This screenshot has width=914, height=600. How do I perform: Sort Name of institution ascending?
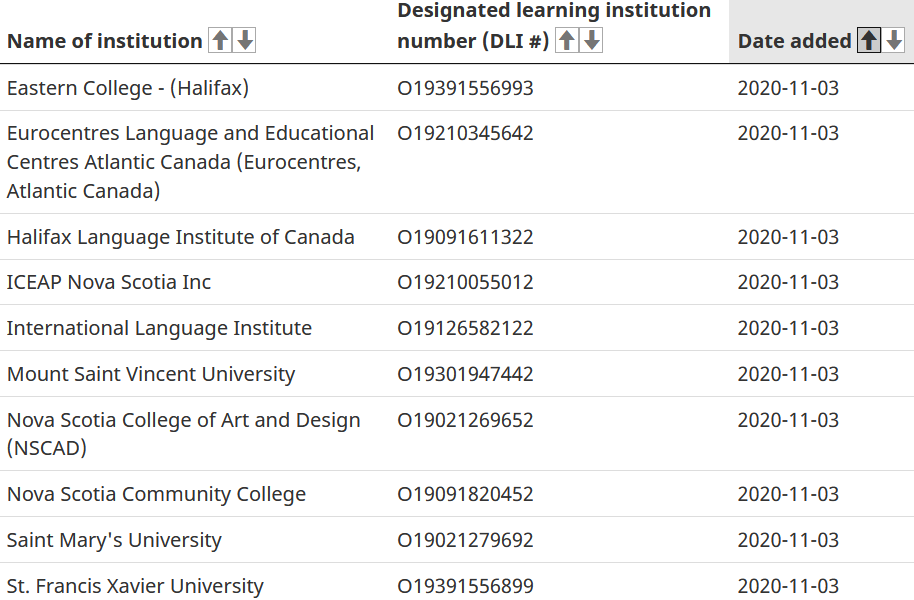coord(220,40)
